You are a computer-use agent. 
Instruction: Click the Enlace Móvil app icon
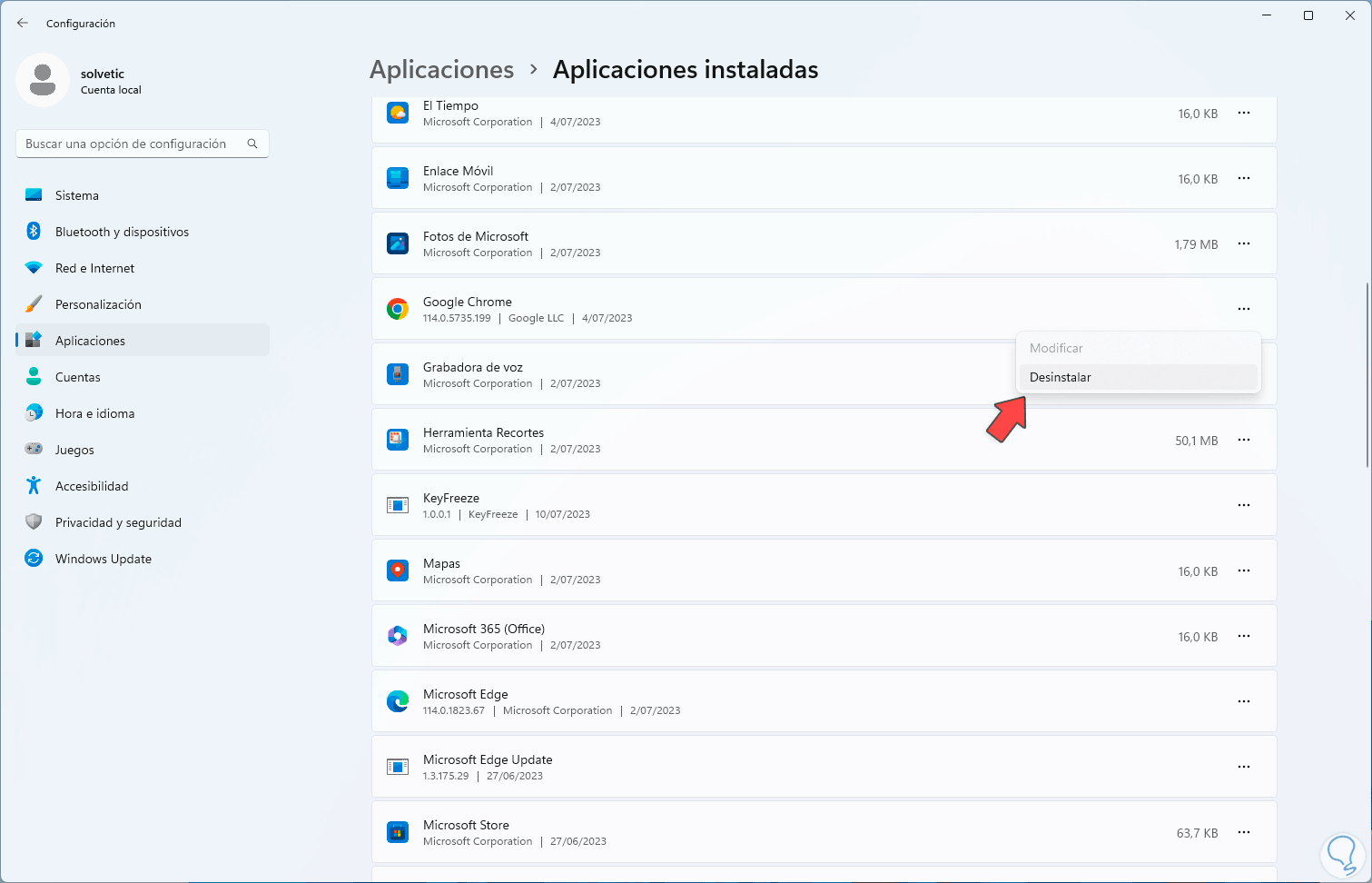coord(398,179)
